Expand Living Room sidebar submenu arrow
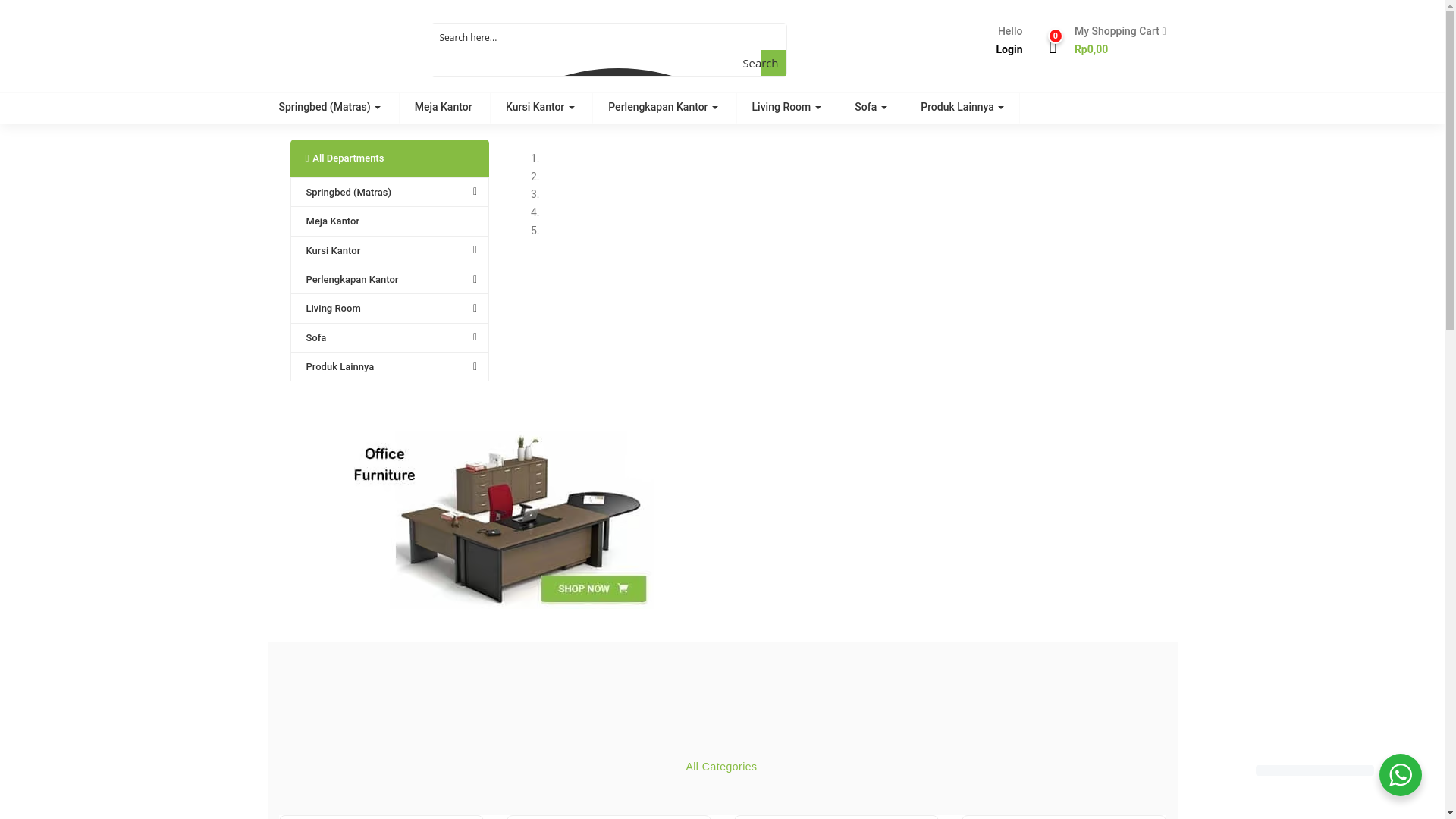This screenshot has width=1456, height=819. pyautogui.click(x=475, y=309)
